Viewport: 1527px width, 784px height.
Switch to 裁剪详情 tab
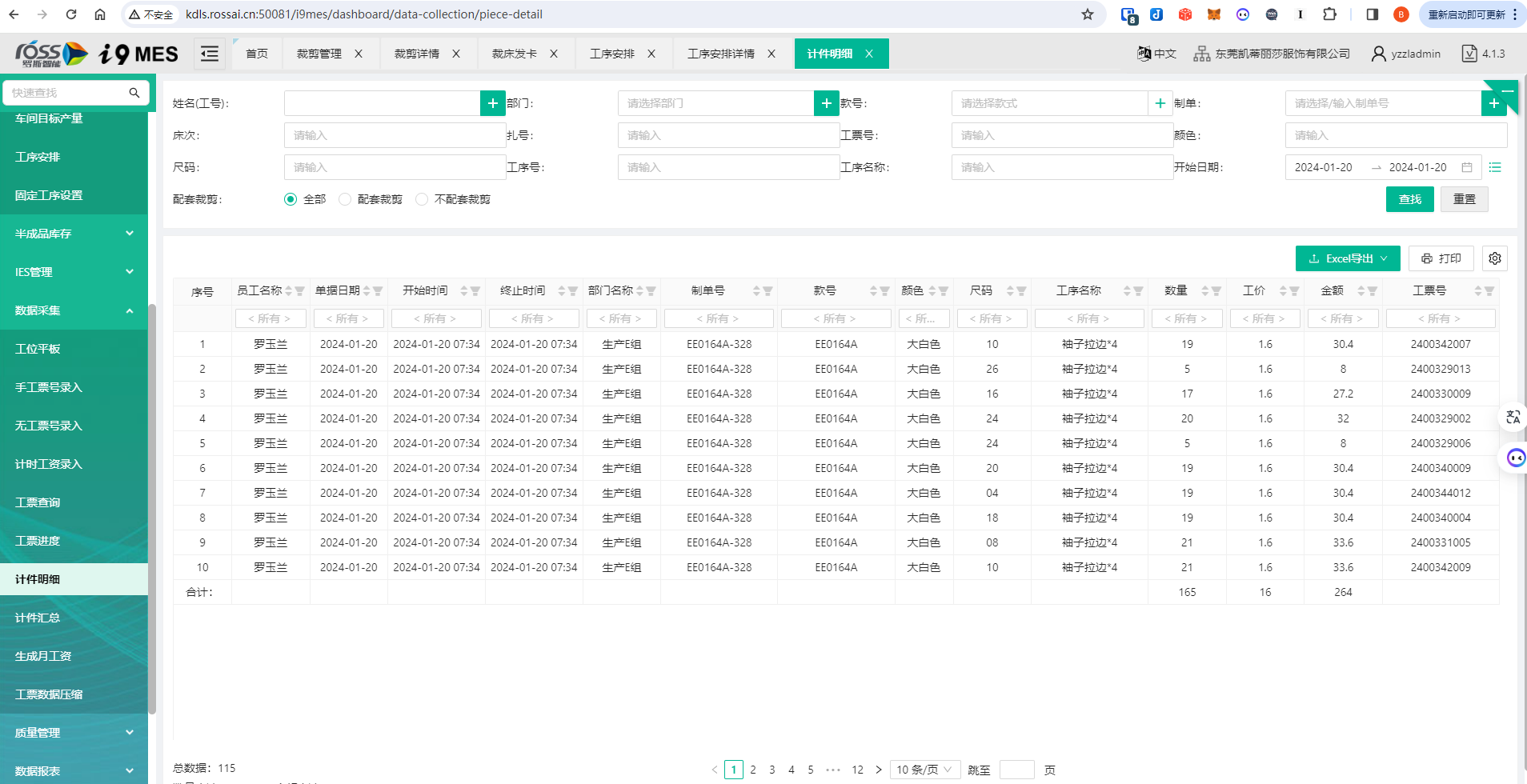pos(417,54)
